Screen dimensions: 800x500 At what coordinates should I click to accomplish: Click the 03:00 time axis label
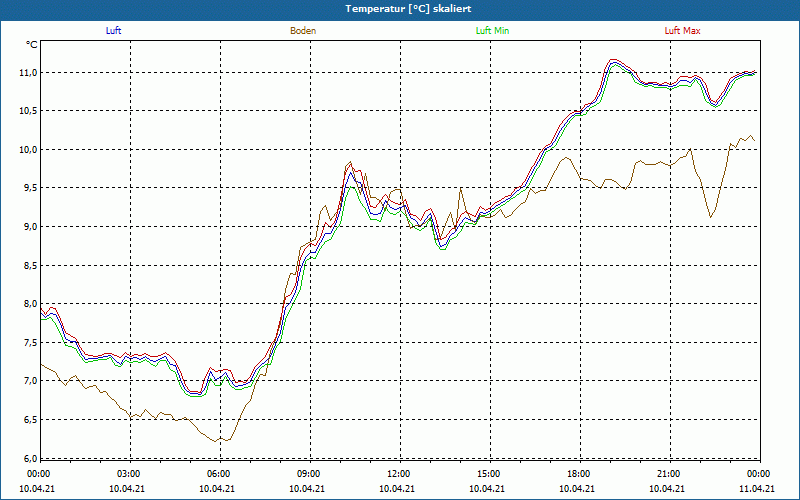[127, 474]
